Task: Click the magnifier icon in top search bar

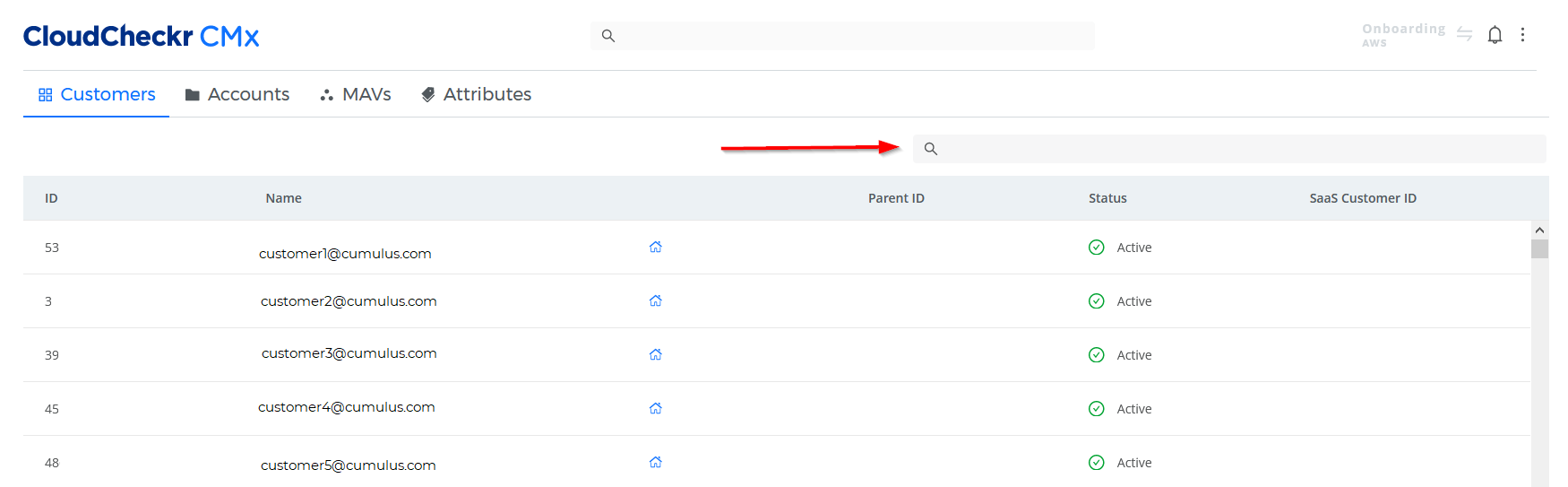Action: [x=608, y=36]
